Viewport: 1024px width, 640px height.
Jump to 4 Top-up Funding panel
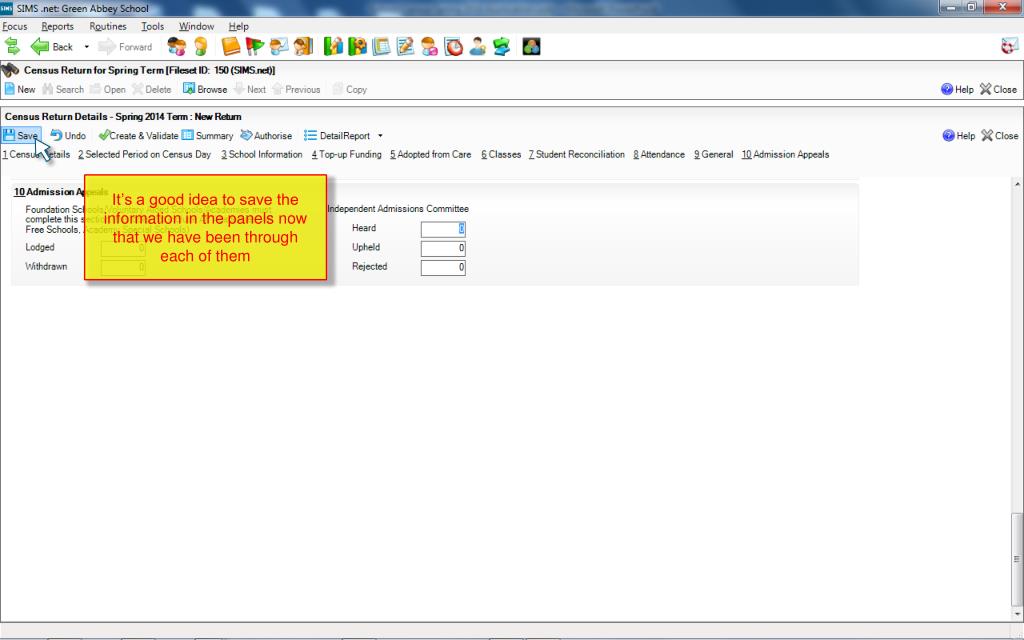click(x=346, y=155)
